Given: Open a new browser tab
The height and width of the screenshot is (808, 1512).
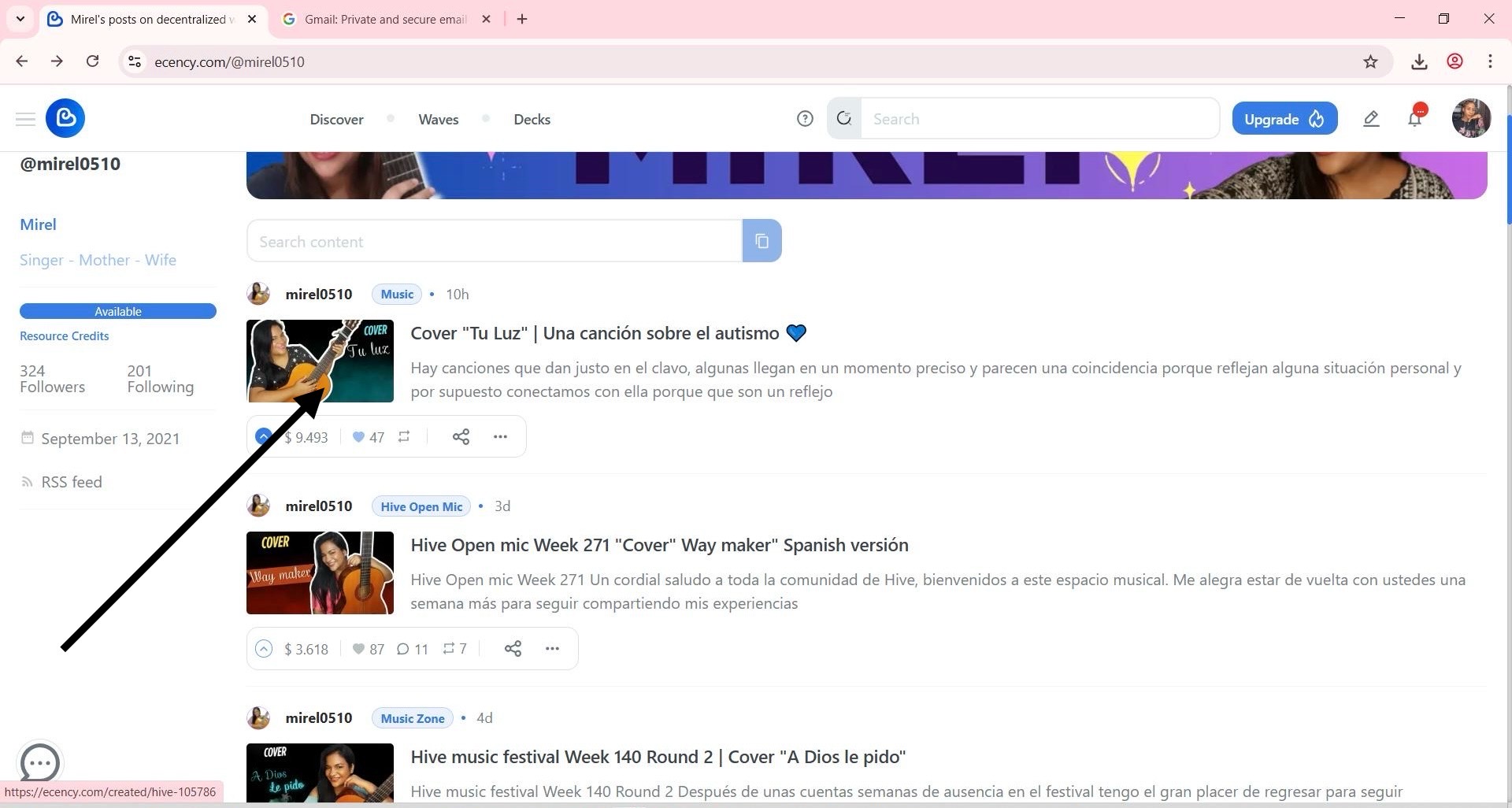Looking at the screenshot, I should point(522,19).
